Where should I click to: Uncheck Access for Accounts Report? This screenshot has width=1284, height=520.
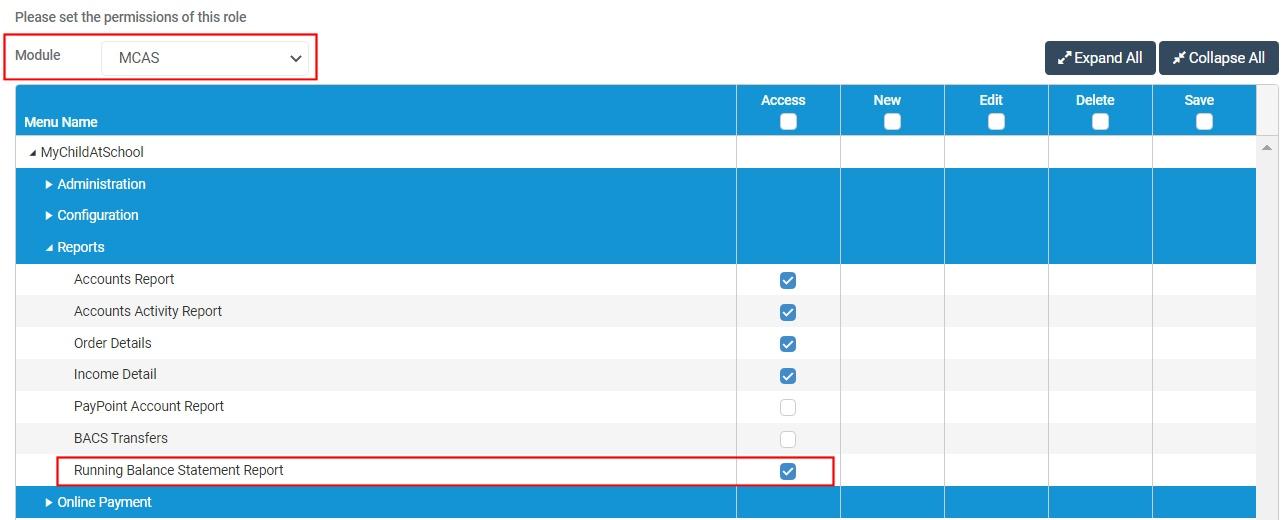point(788,280)
